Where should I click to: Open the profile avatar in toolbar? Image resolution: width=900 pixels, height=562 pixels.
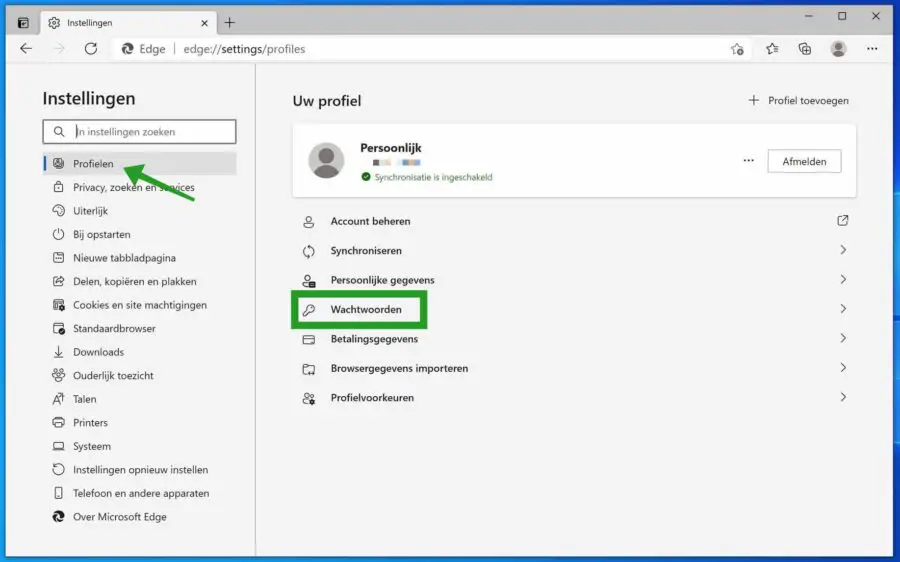pyautogui.click(x=839, y=49)
